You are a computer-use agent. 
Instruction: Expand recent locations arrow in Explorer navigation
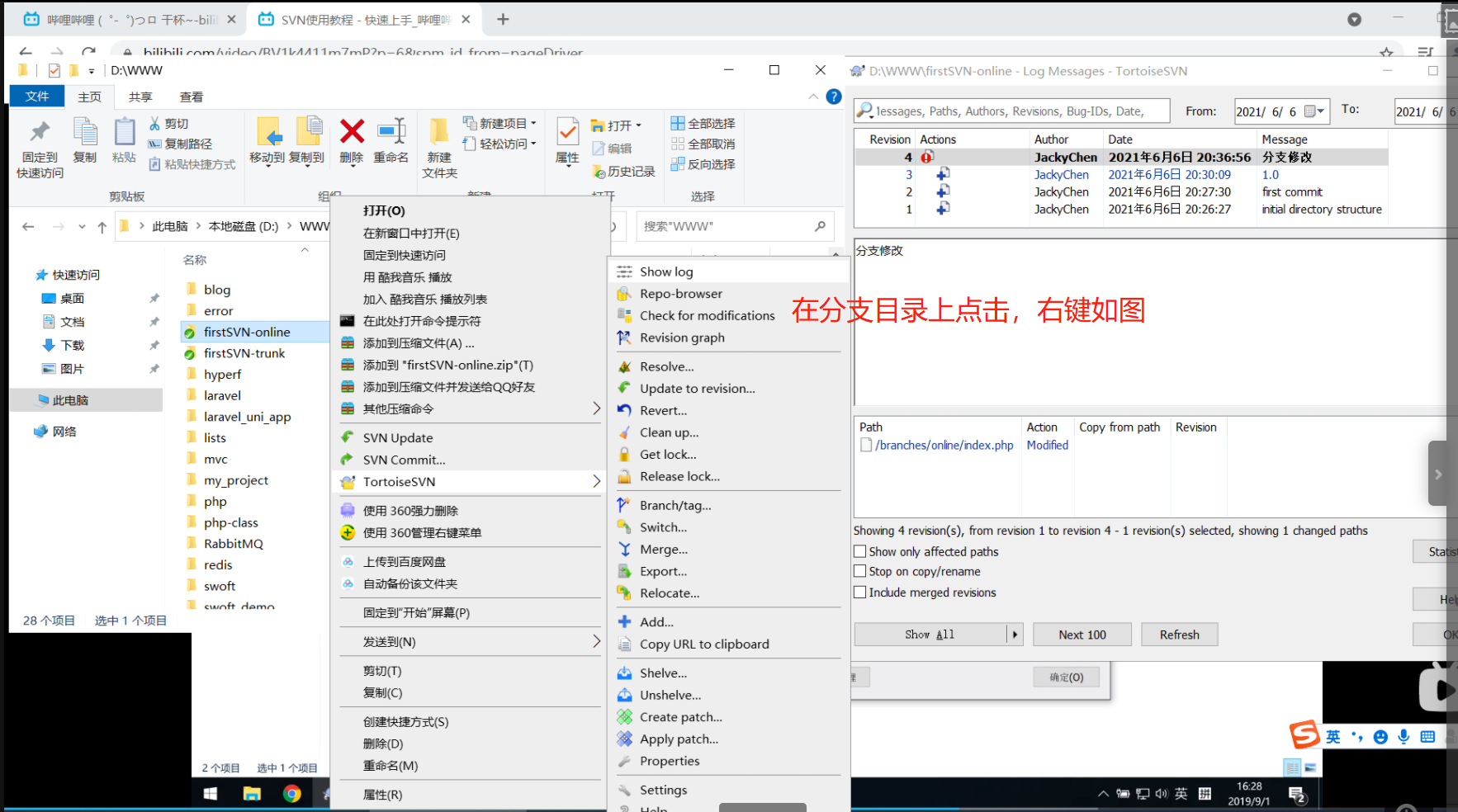coord(81,226)
